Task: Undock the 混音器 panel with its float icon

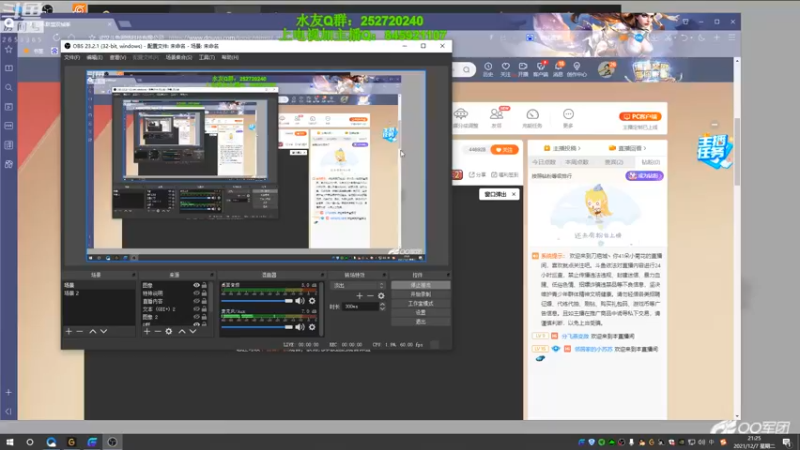Action: 321,275
